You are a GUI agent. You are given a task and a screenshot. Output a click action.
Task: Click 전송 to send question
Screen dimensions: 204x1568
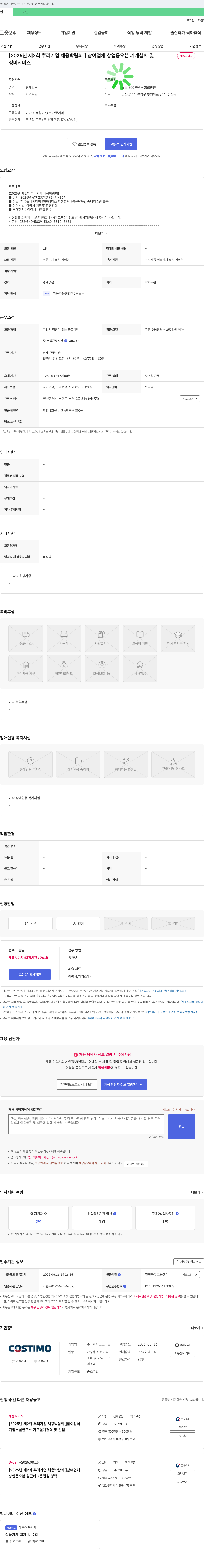coord(181,1127)
